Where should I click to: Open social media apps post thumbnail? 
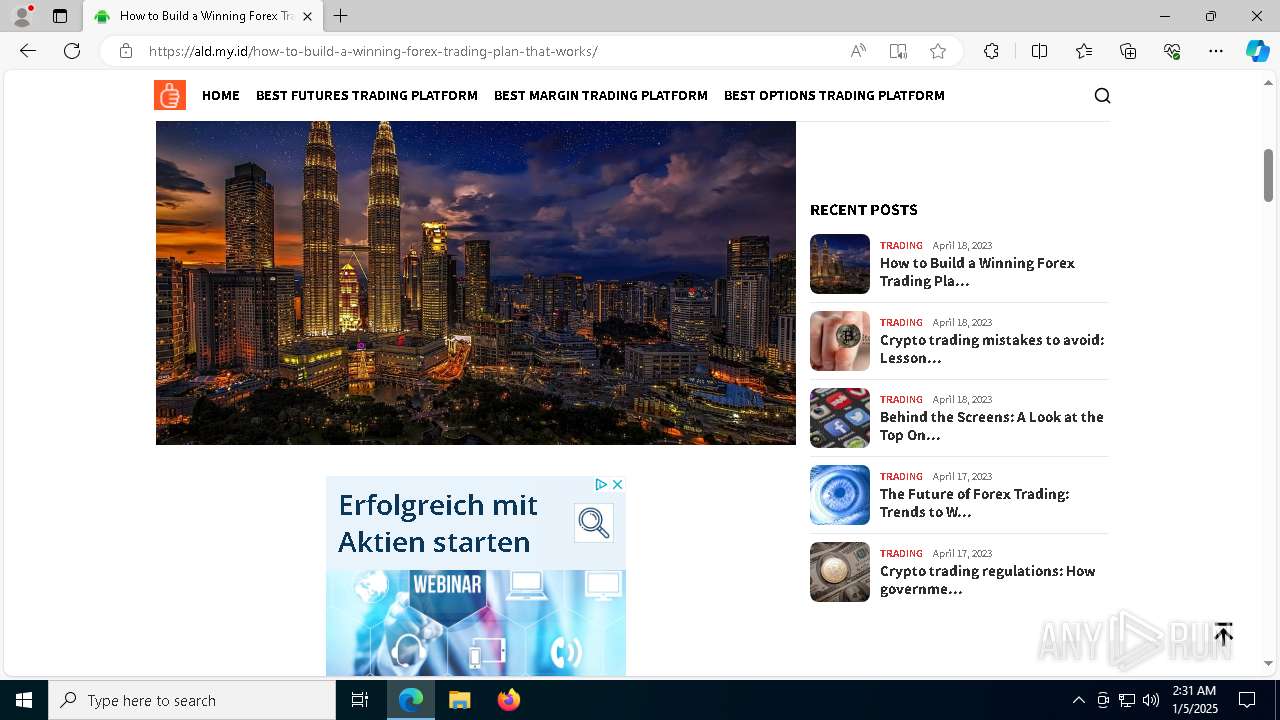840,418
